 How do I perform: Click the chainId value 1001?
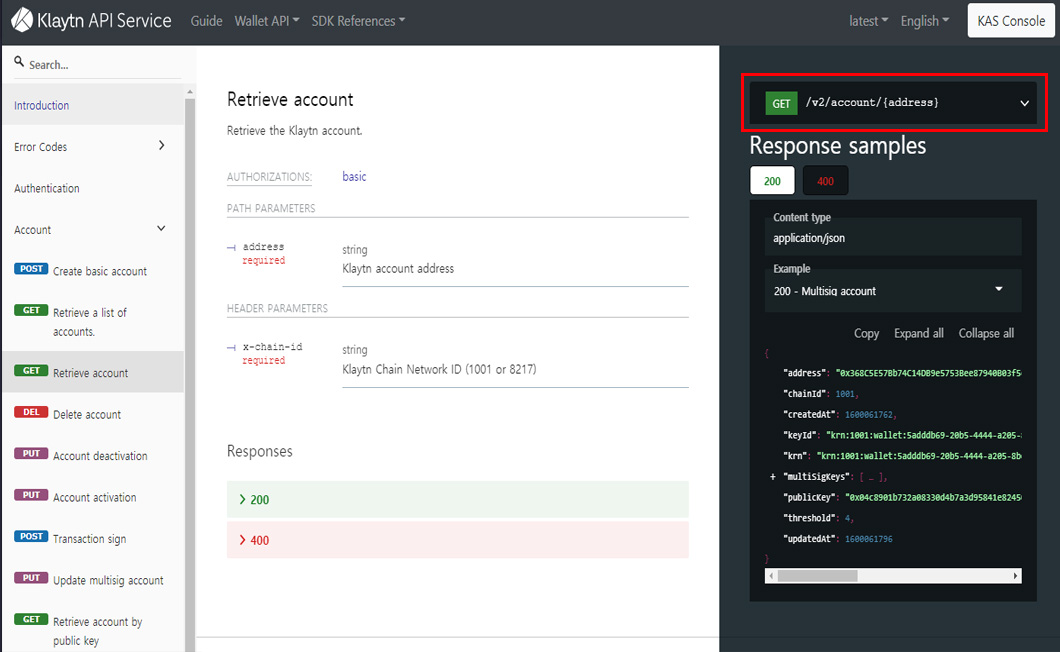[845, 394]
